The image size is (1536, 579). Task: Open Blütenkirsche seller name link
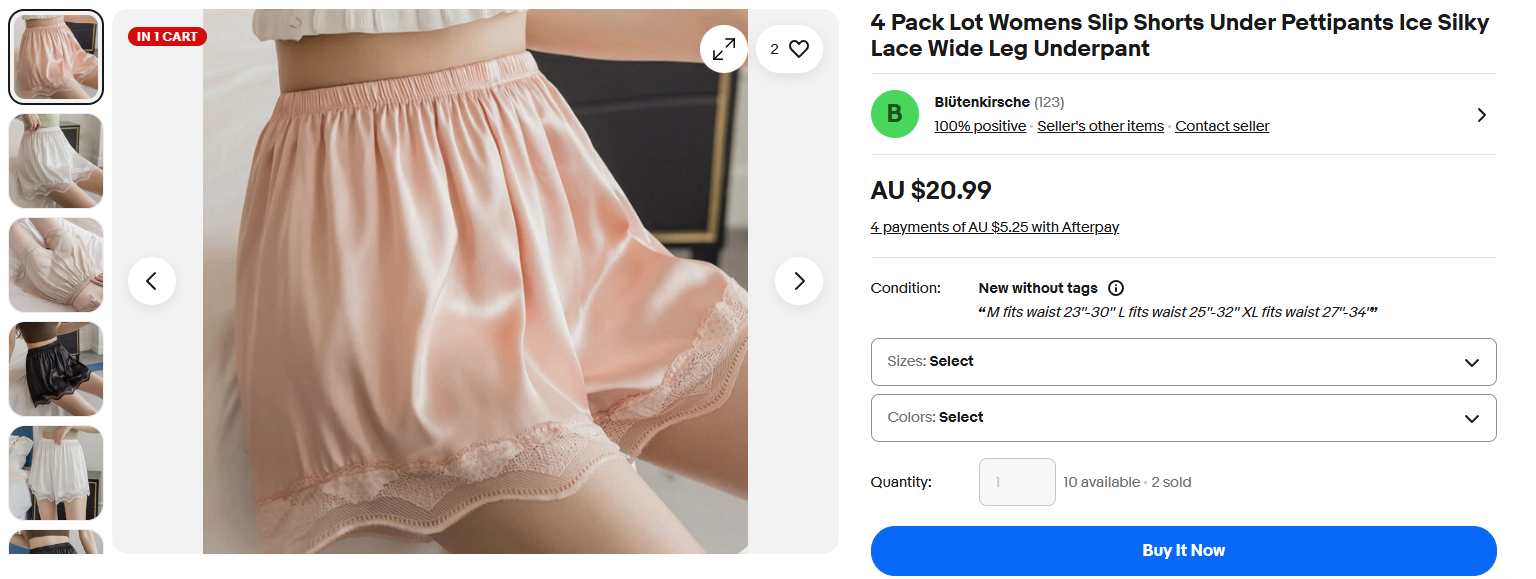click(981, 102)
